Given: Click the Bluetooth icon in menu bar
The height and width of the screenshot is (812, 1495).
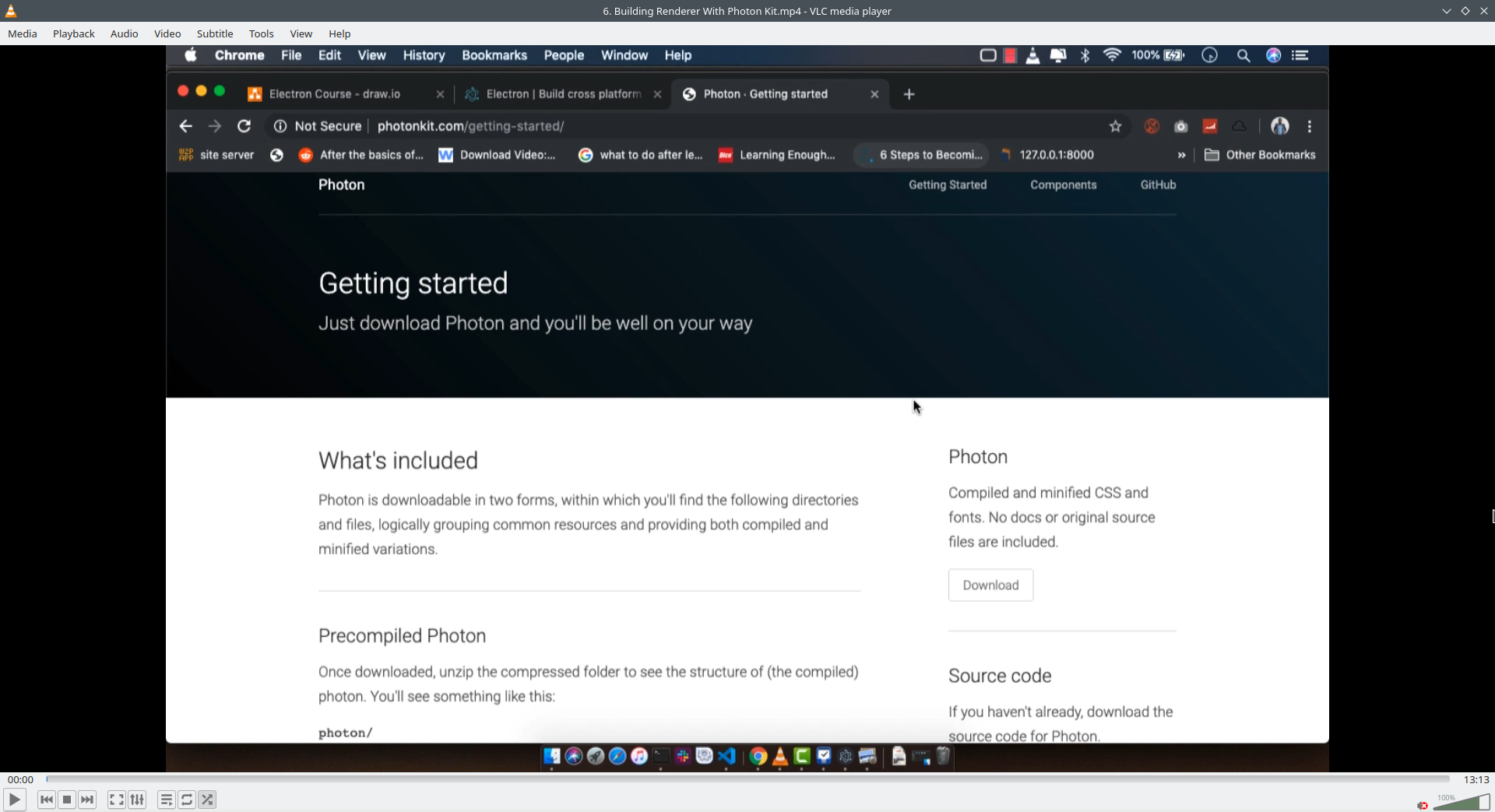Looking at the screenshot, I should coord(1085,55).
